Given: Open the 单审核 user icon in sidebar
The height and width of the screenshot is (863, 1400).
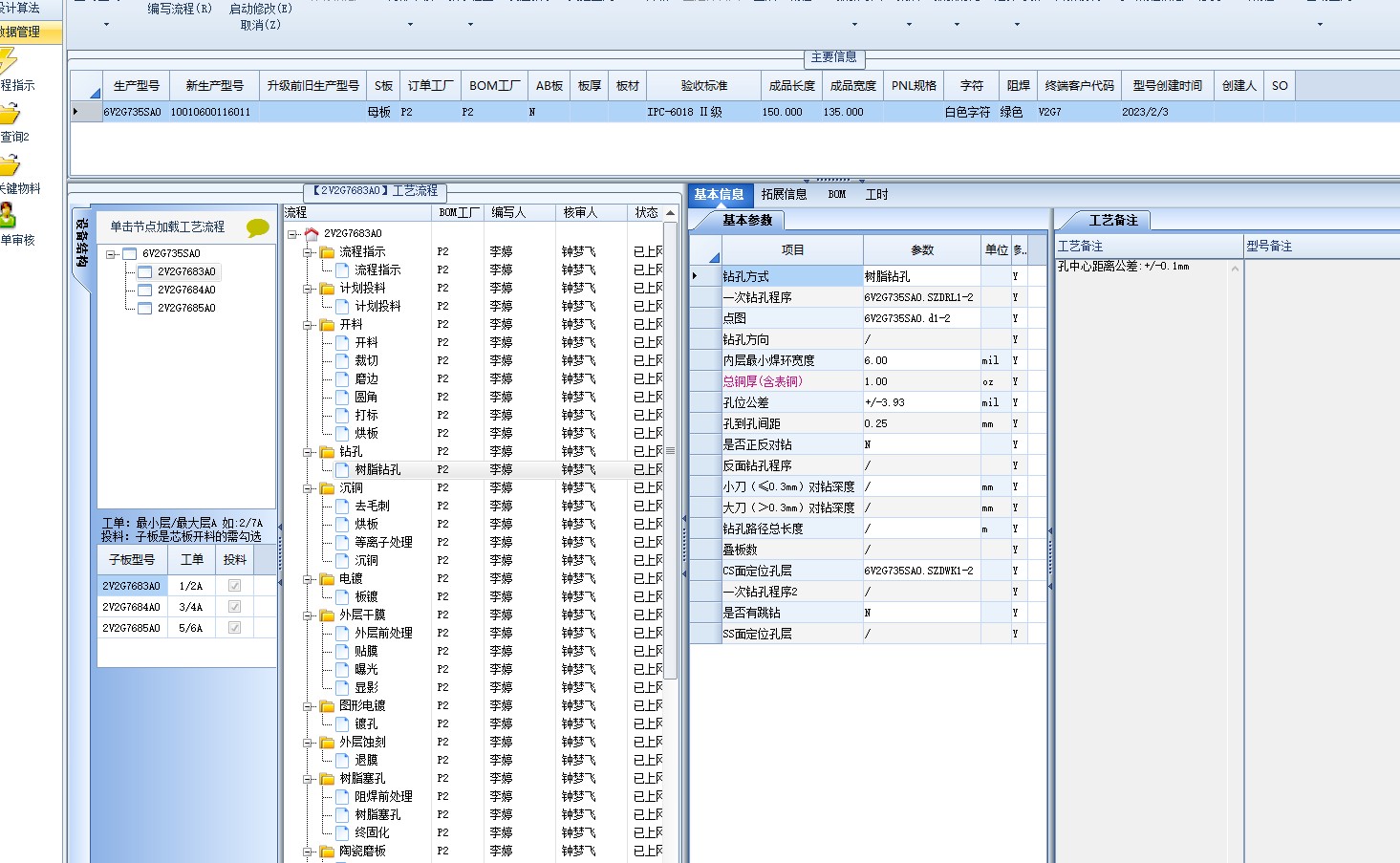Looking at the screenshot, I should (8, 215).
